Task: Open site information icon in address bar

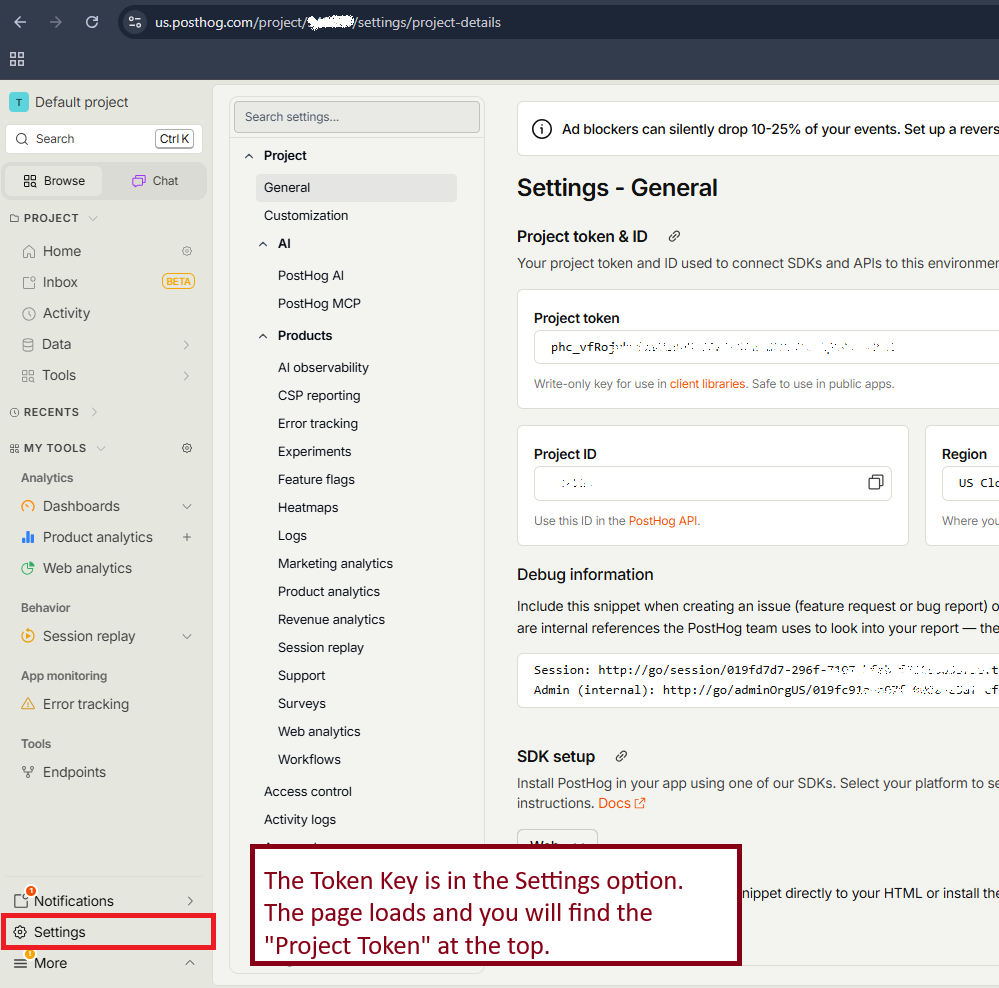Action: 134,22
